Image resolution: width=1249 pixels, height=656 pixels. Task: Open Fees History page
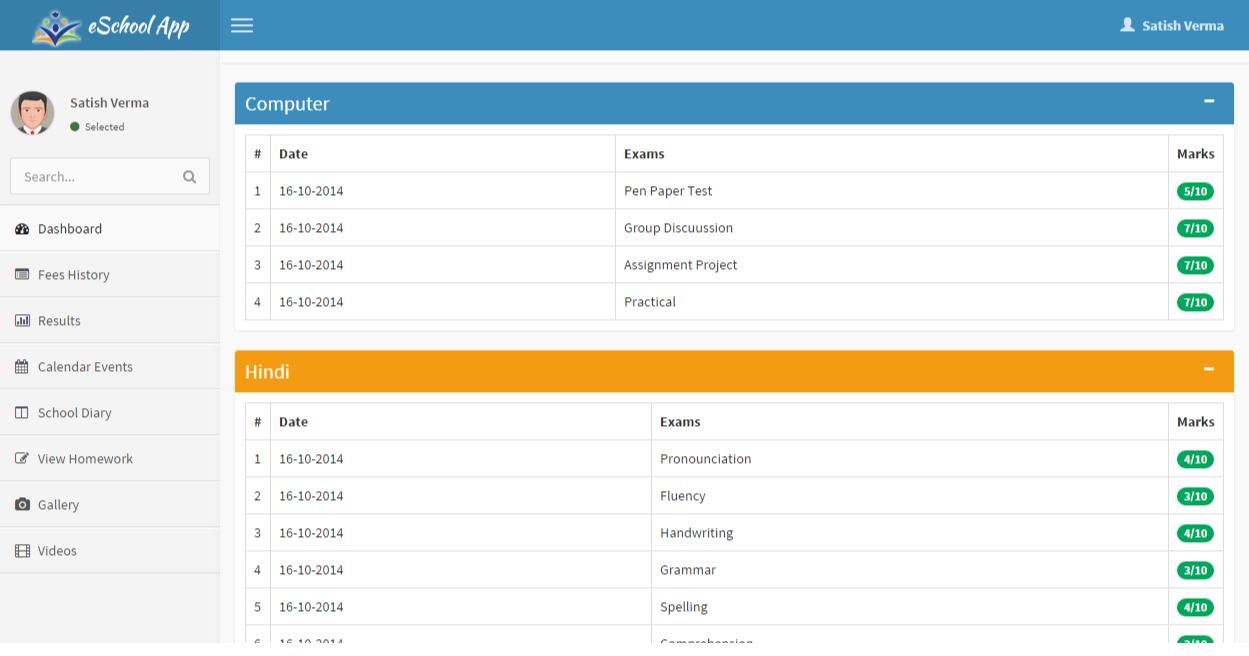click(x=109, y=274)
